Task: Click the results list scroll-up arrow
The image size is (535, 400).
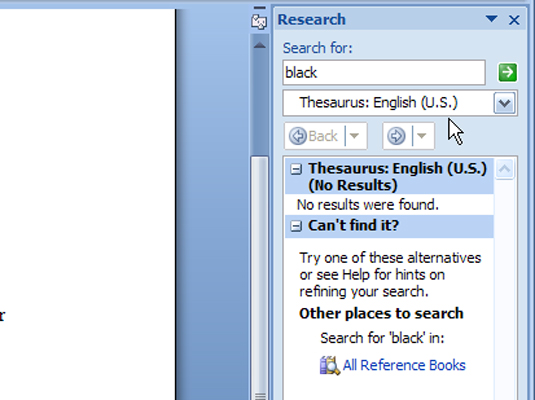Action: click(505, 169)
